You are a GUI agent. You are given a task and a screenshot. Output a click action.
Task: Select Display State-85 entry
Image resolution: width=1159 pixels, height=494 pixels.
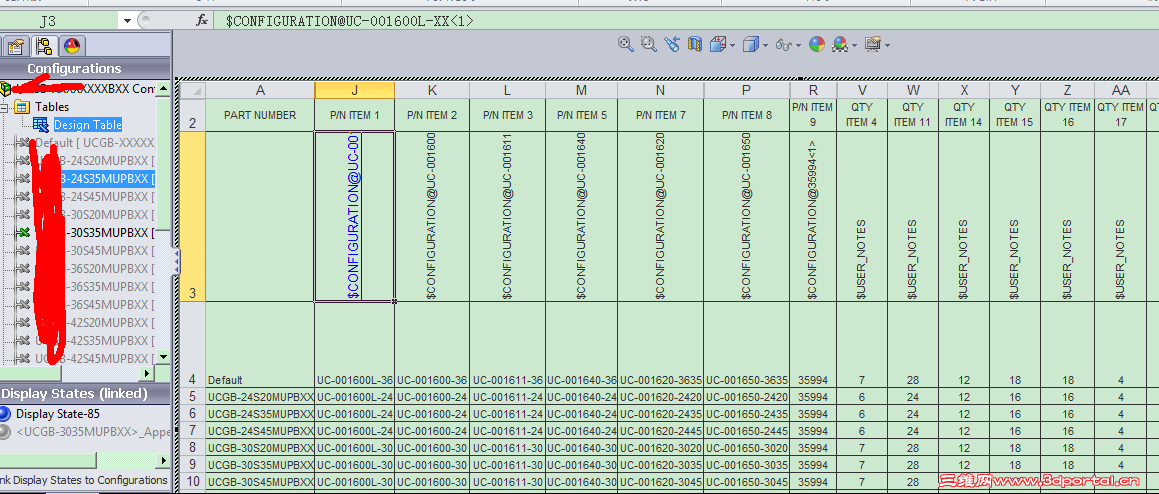(x=58, y=413)
